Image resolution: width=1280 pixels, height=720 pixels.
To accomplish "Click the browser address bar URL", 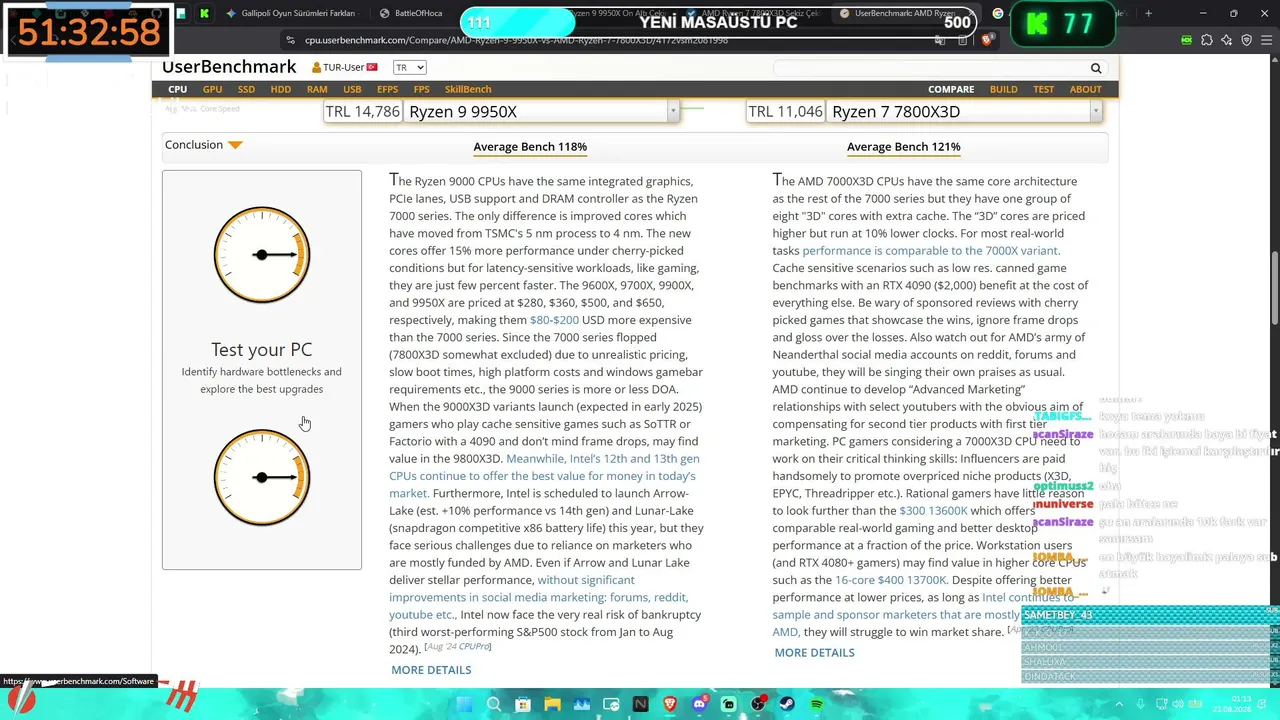I will [x=516, y=40].
